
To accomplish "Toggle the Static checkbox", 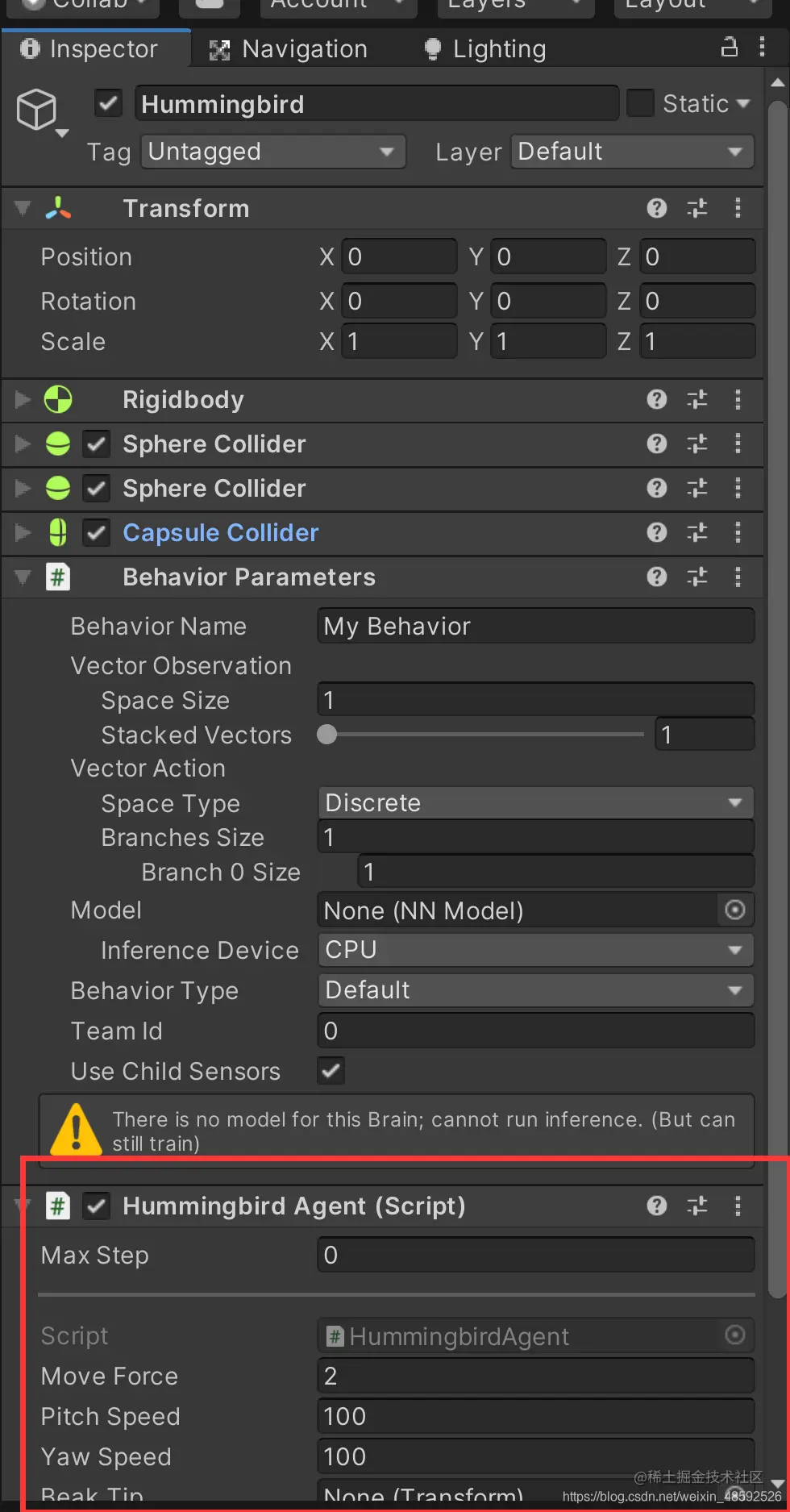I will [x=640, y=103].
